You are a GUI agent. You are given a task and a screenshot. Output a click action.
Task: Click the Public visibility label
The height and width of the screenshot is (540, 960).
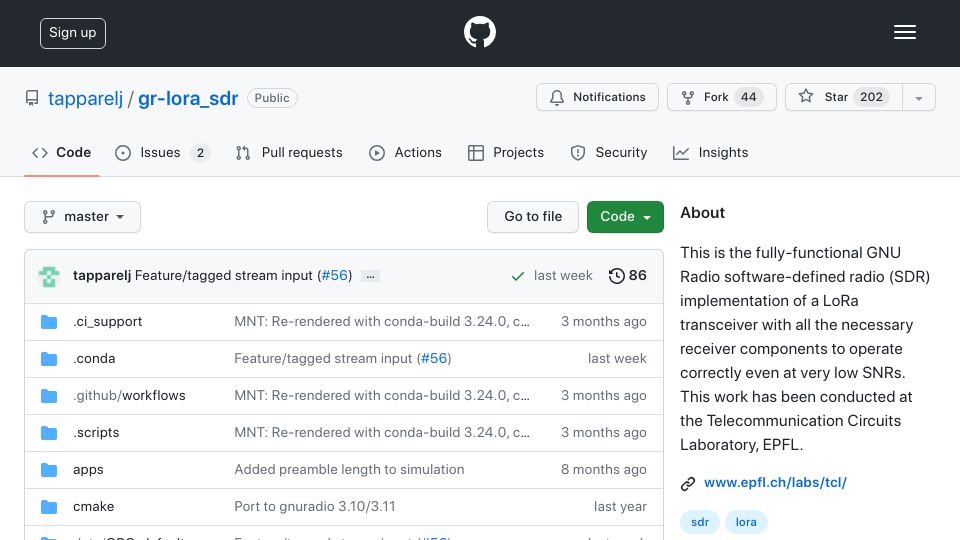(x=272, y=98)
